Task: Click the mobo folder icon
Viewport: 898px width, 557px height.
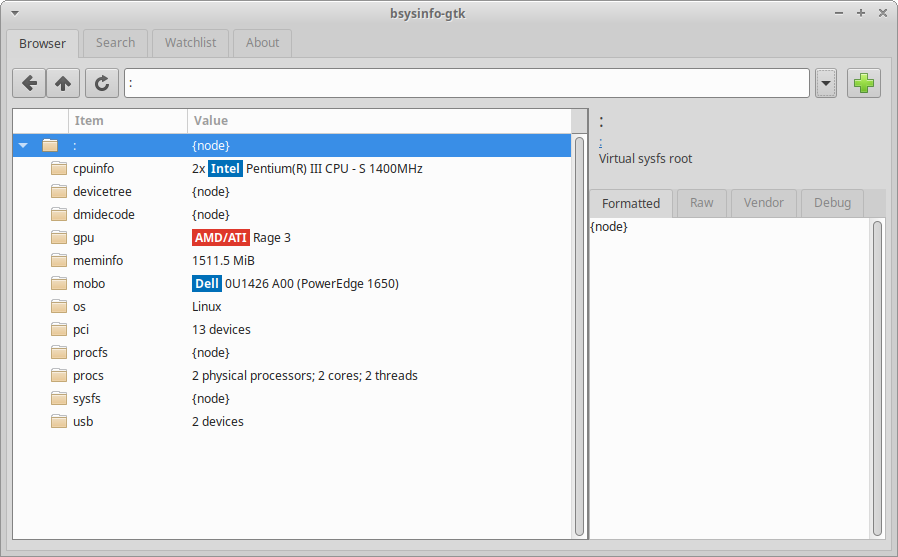Action: (x=59, y=283)
